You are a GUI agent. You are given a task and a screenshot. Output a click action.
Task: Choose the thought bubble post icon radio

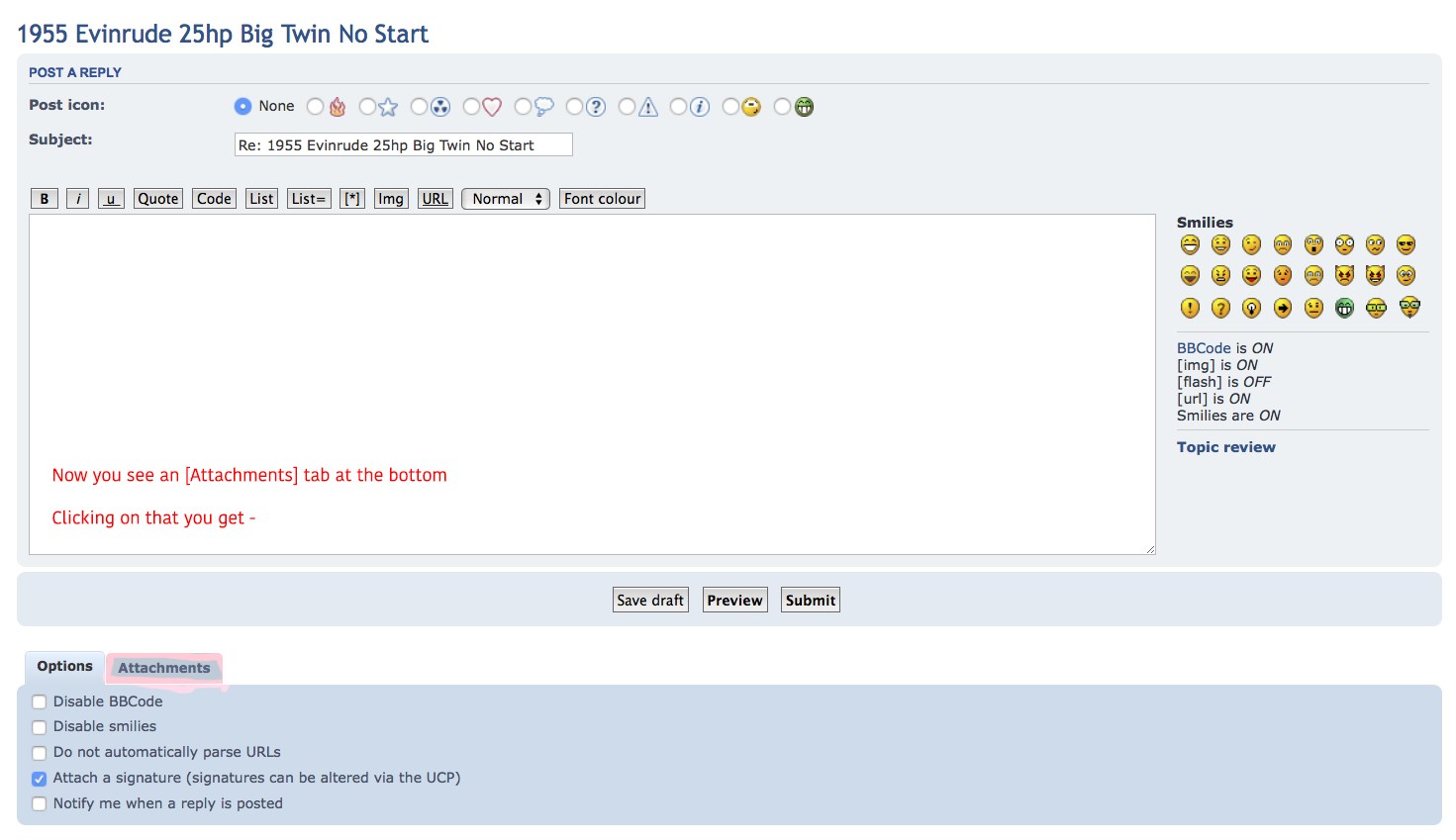point(523,106)
